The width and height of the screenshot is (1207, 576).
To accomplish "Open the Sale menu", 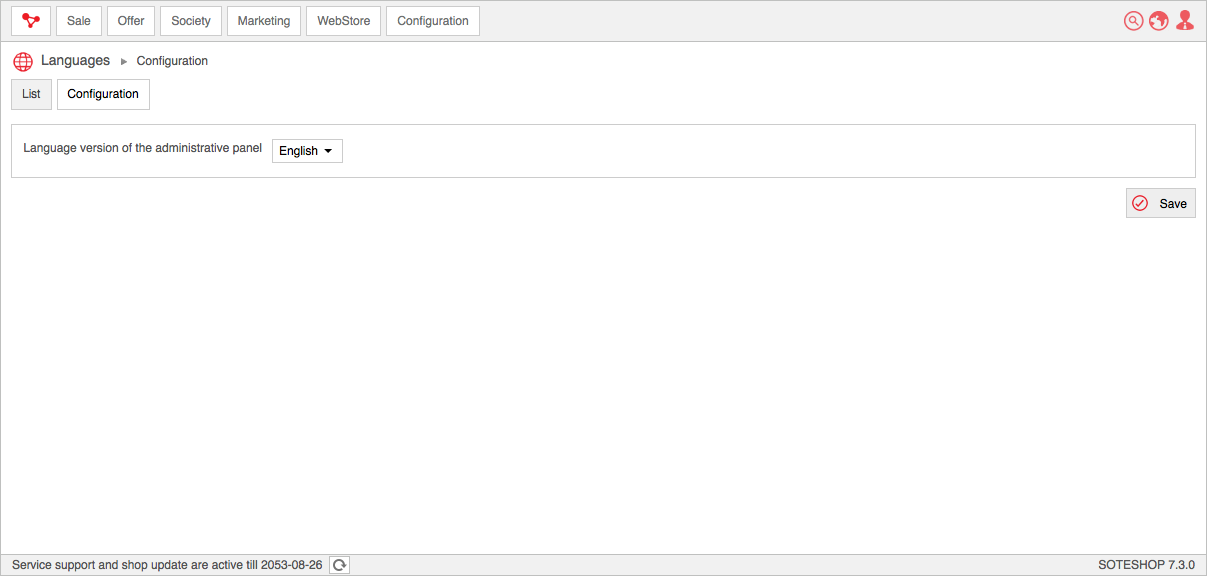I will pyautogui.click(x=79, y=21).
